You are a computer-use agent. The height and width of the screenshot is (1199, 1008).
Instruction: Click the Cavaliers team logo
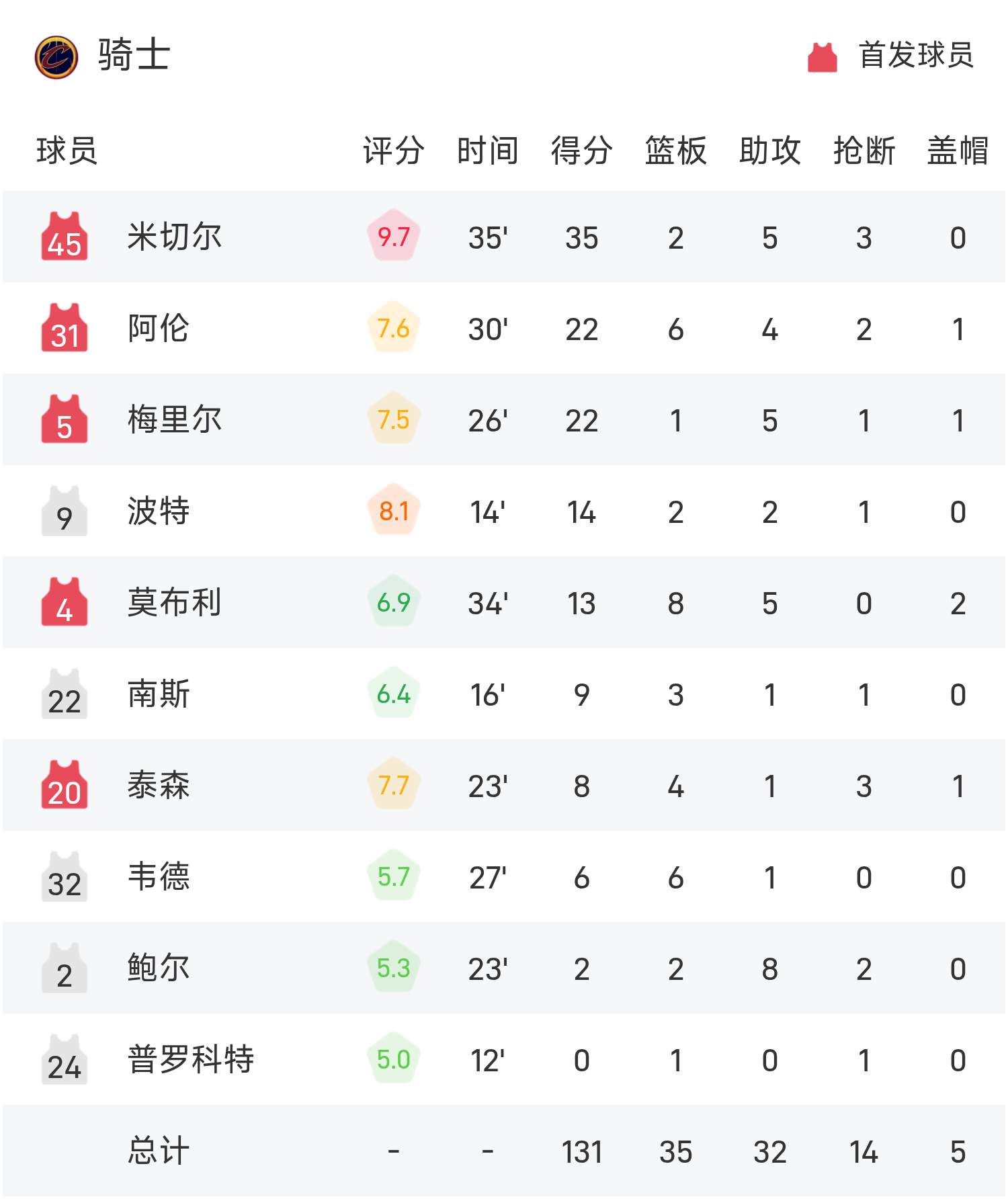pyautogui.click(x=56, y=57)
